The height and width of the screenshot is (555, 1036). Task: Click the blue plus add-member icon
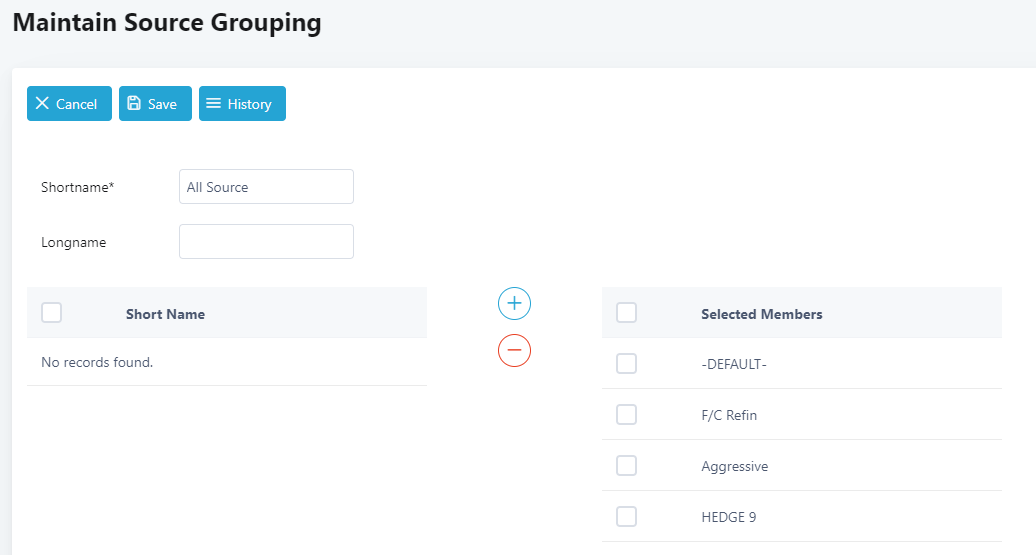(514, 303)
